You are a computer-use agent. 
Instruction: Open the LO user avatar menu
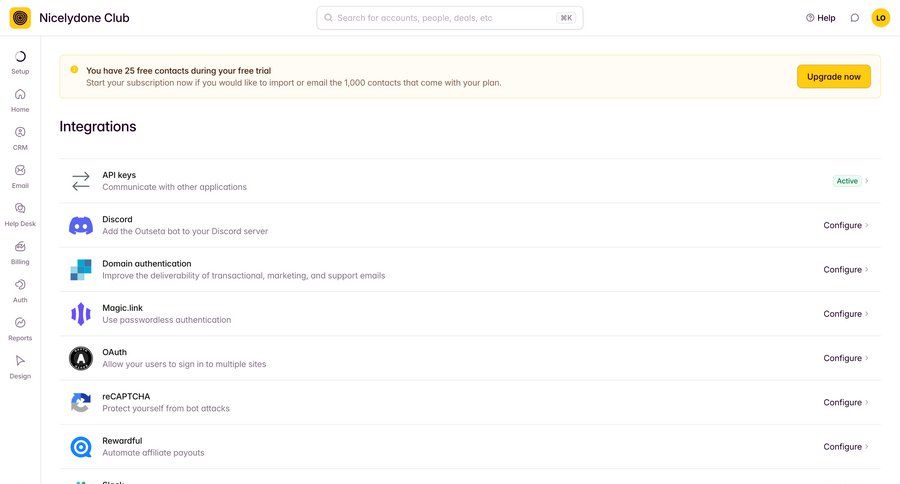click(x=880, y=18)
